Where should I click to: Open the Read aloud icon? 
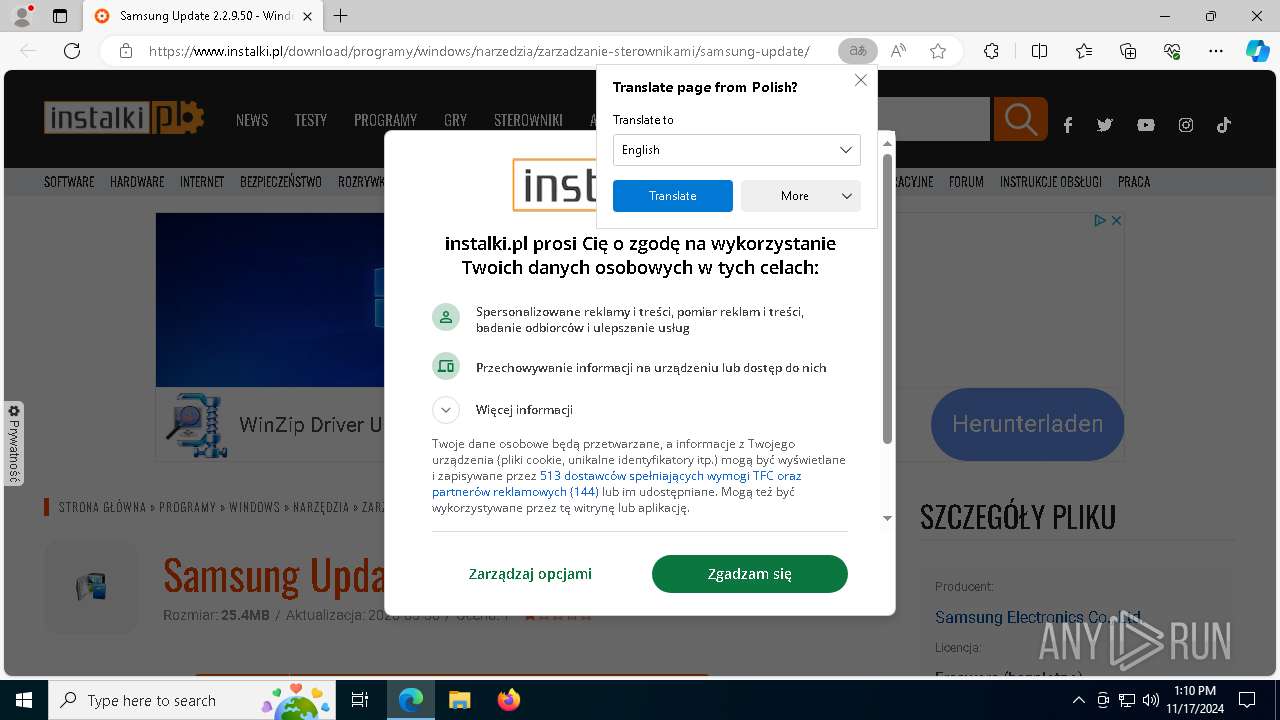click(x=898, y=51)
